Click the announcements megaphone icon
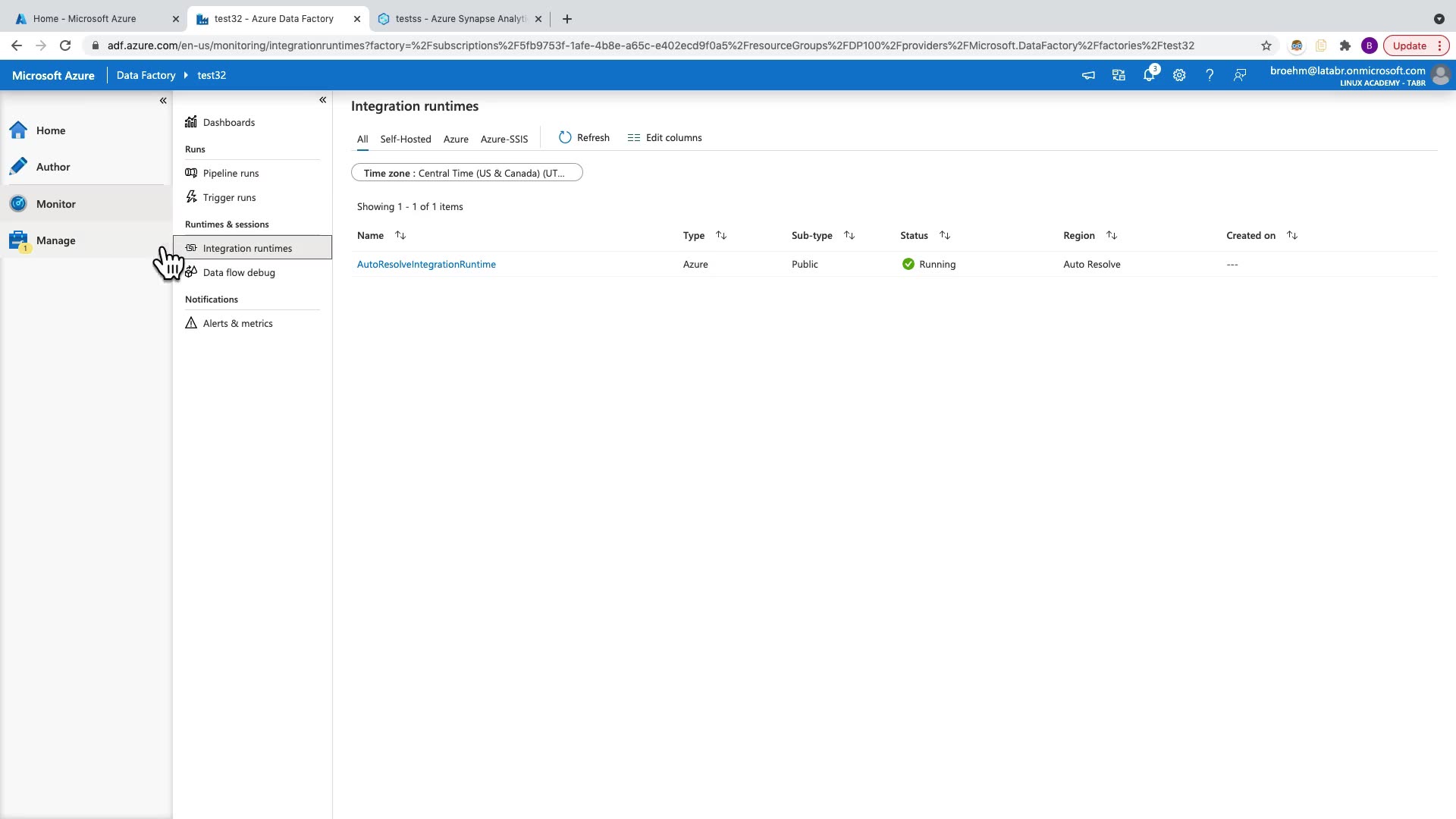 coord(1088,75)
